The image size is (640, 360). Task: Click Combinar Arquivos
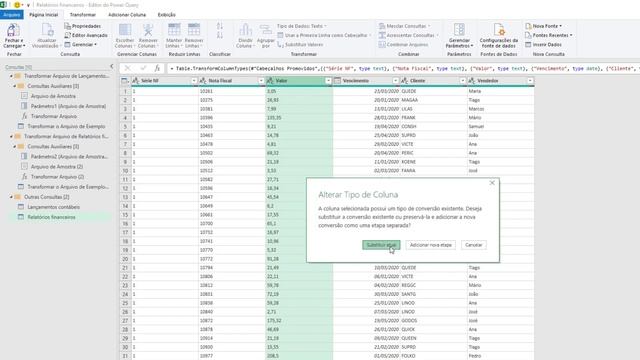[x=403, y=44]
